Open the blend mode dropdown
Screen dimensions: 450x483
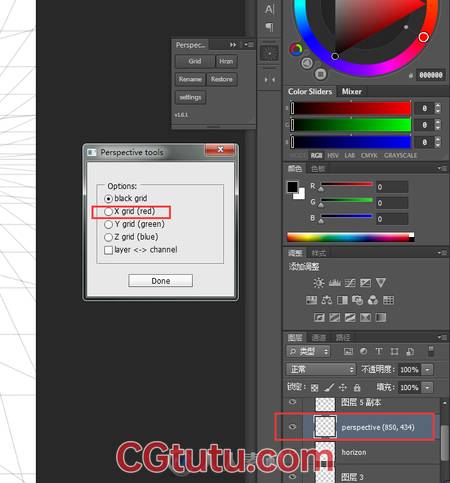(x=320, y=369)
